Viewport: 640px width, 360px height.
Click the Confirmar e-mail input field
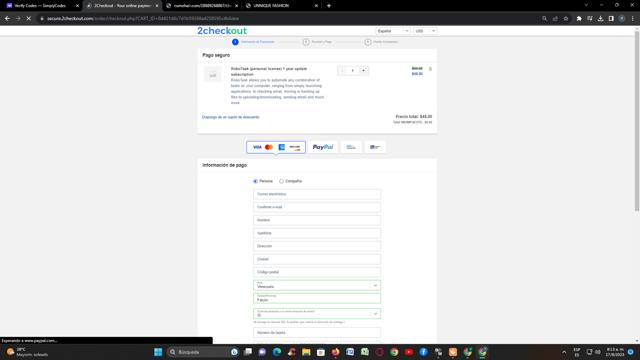[317, 207]
